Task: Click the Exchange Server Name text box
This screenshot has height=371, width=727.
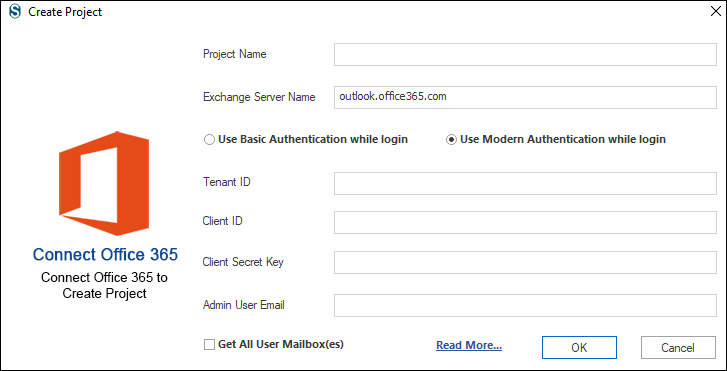Action: pos(525,97)
